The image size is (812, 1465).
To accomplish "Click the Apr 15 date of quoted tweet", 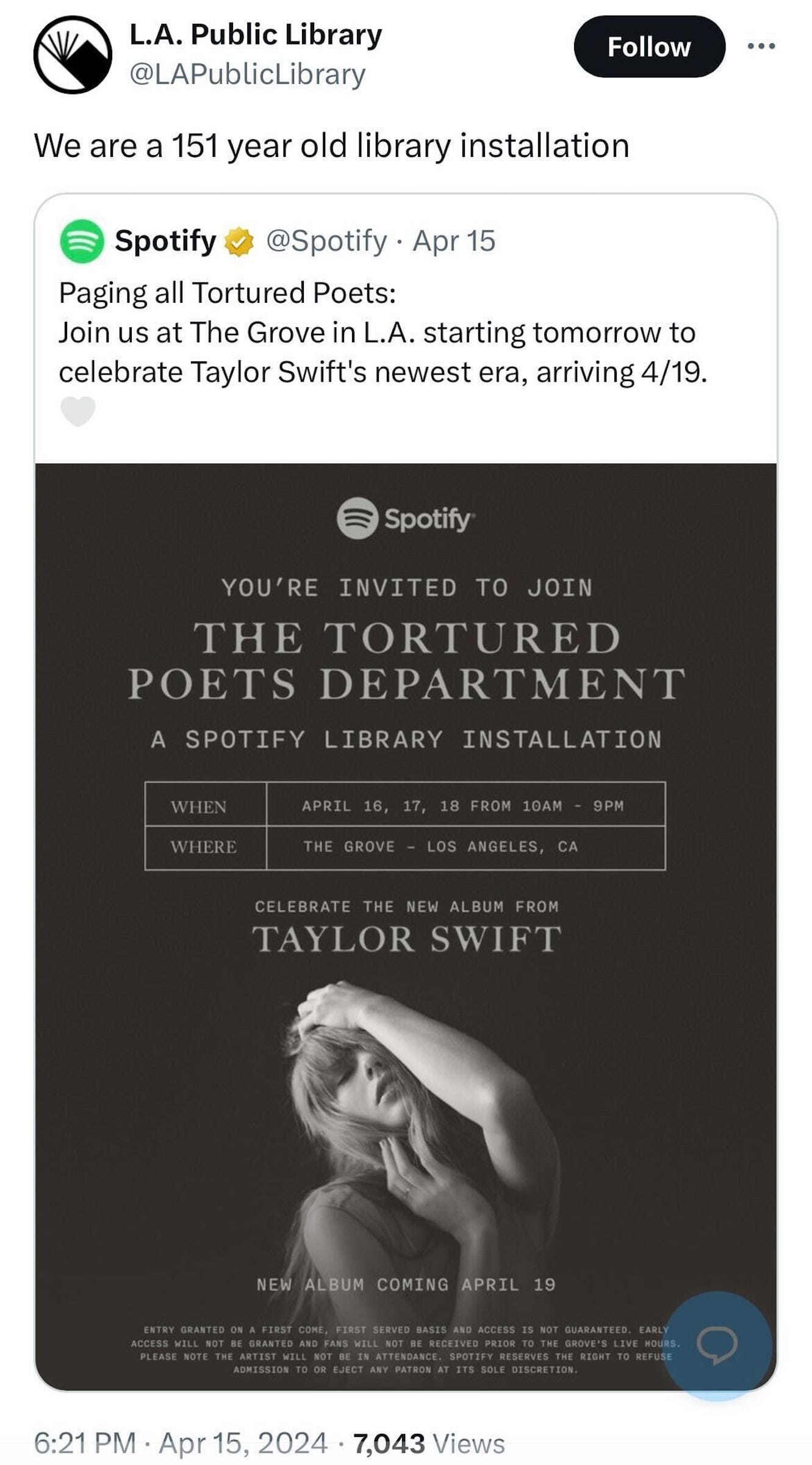I will pos(454,241).
